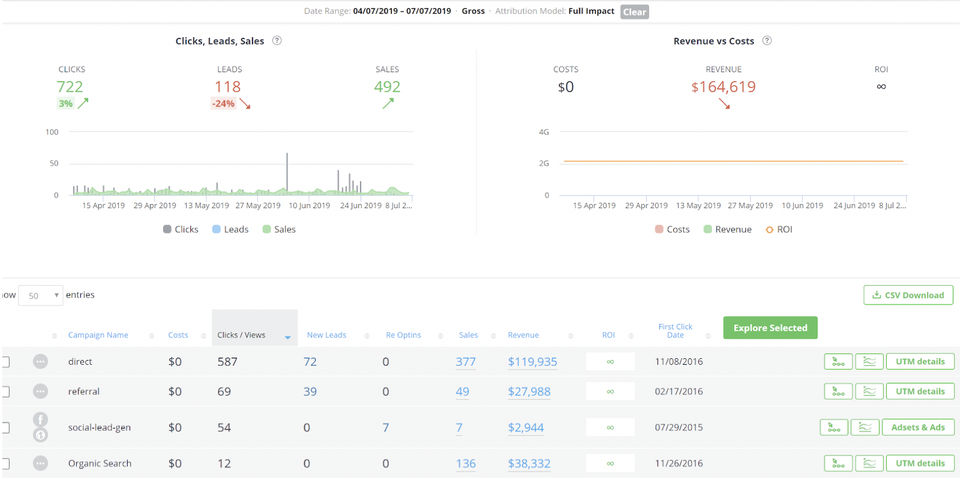
Task: Open the help icon beside Revenue vs Costs
Action: 767,41
